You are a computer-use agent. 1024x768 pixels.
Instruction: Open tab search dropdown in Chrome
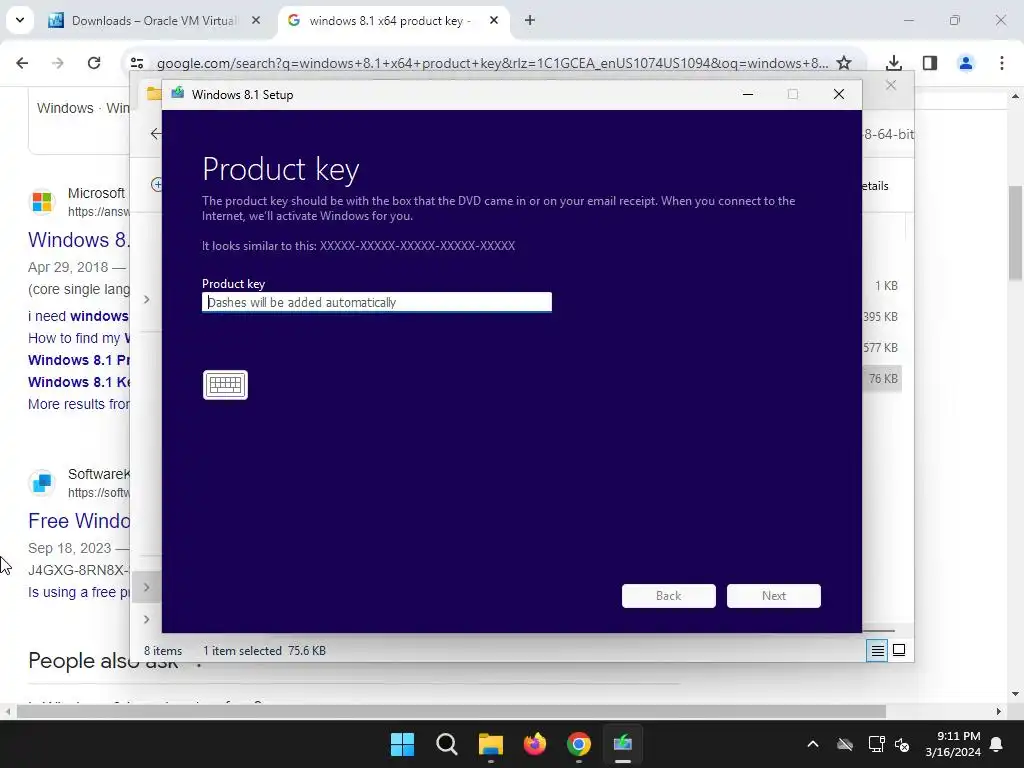(20, 20)
